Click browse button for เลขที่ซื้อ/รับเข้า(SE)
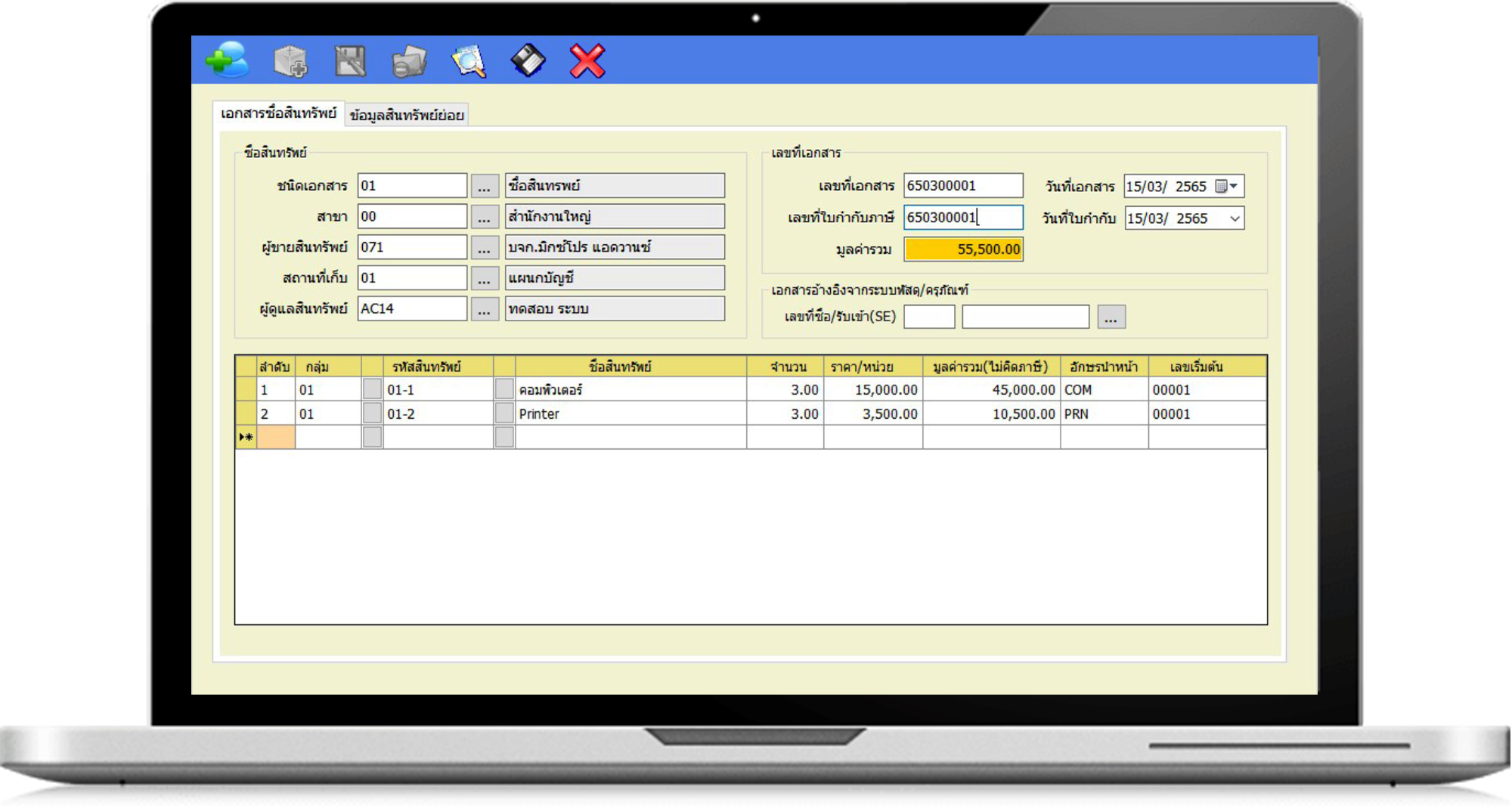This screenshot has width=1512, height=808. coord(1111,317)
